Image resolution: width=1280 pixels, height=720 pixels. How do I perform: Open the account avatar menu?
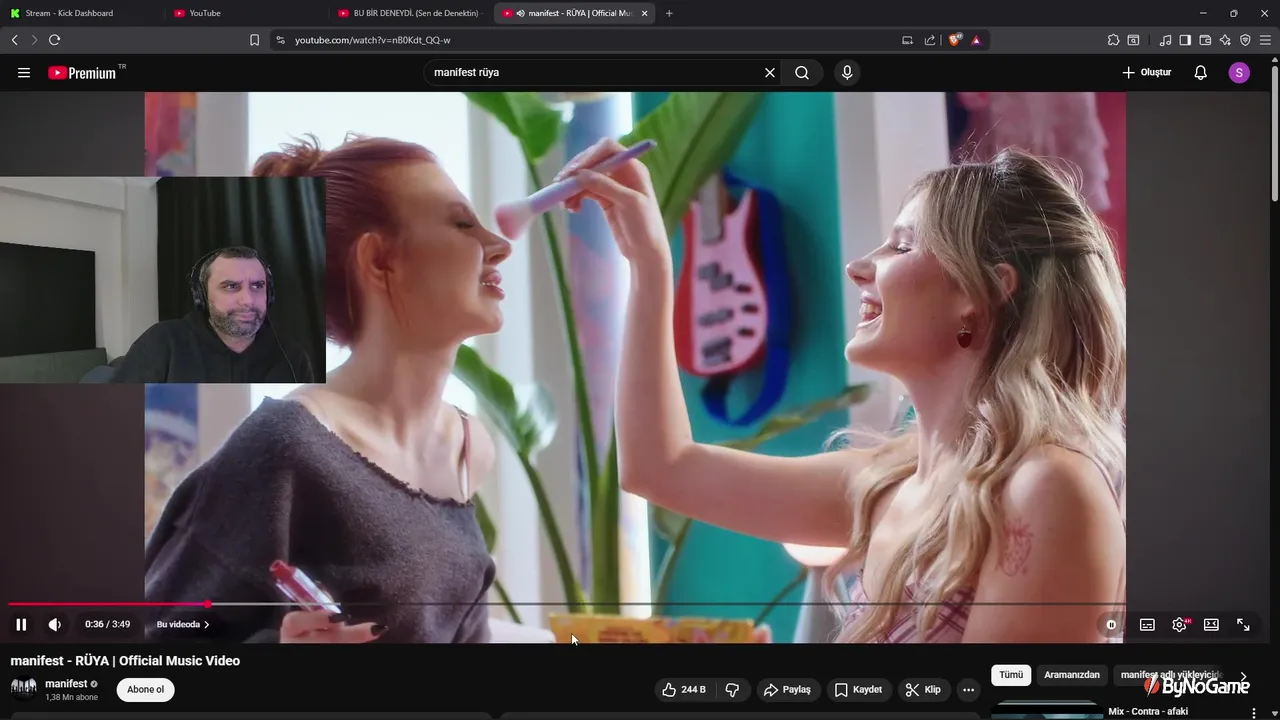coord(1239,73)
